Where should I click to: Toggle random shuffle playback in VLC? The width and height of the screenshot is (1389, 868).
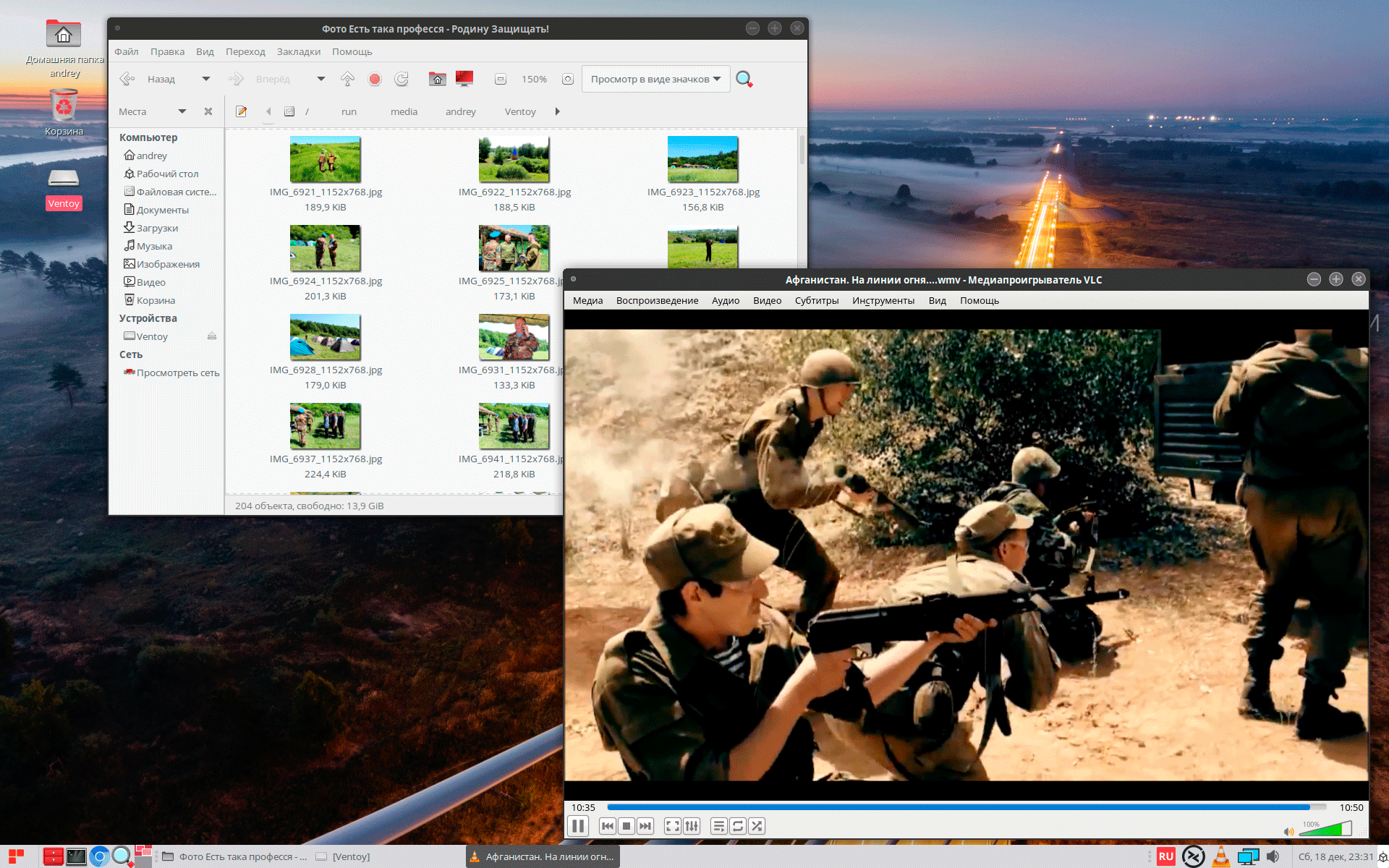757,826
